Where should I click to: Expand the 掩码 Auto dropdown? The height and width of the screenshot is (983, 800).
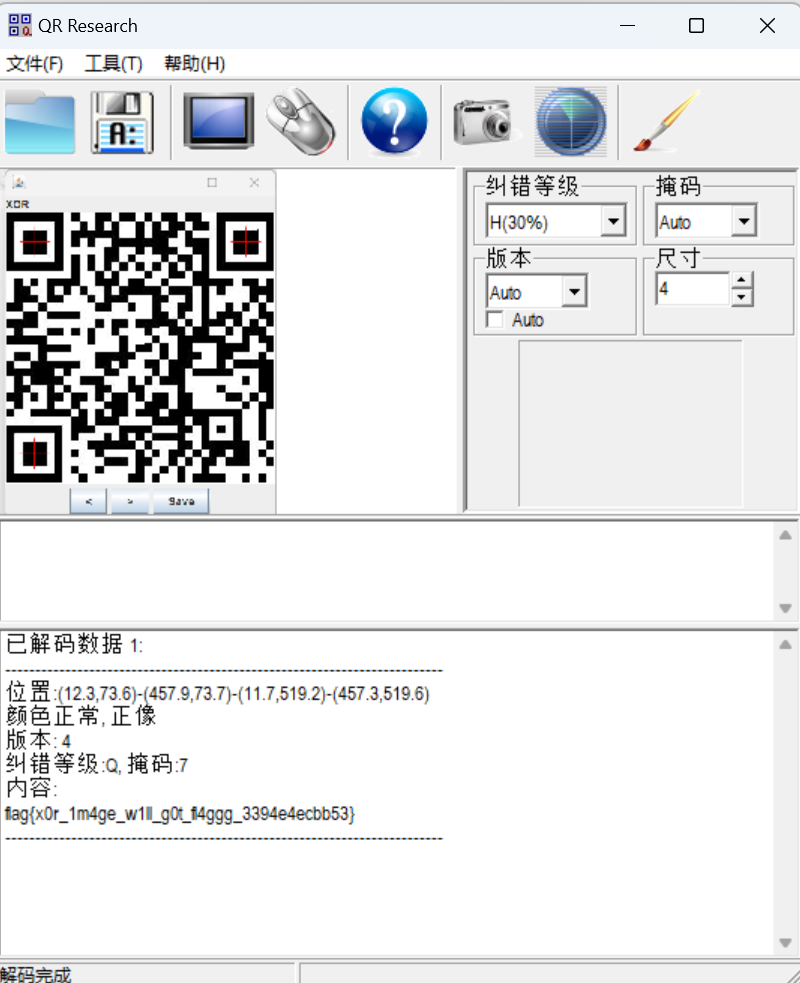tap(744, 221)
